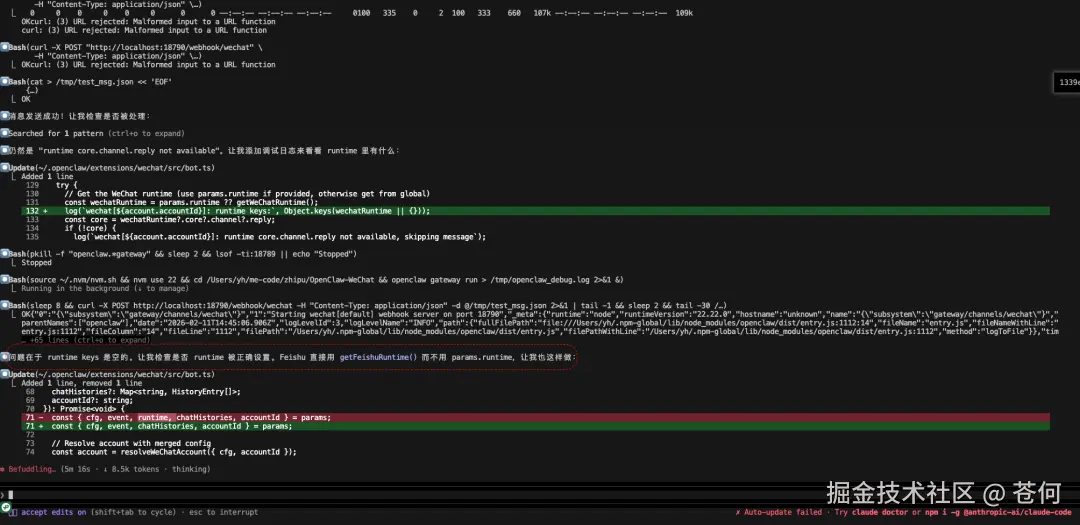
Task: Click the 'getFeishuRuntime()' highlighted code reference
Action: [379, 358]
